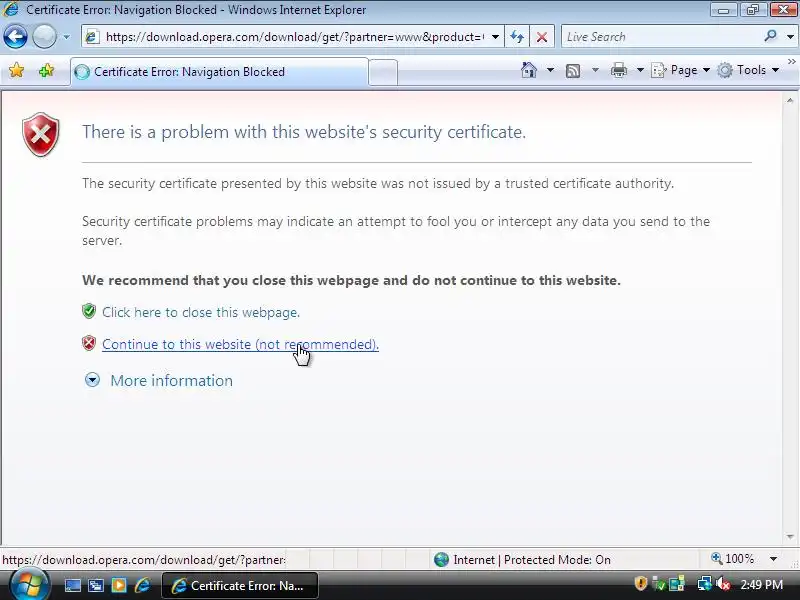Screen dimensions: 800x600
Task: Click the Print icon
Action: coord(618,70)
